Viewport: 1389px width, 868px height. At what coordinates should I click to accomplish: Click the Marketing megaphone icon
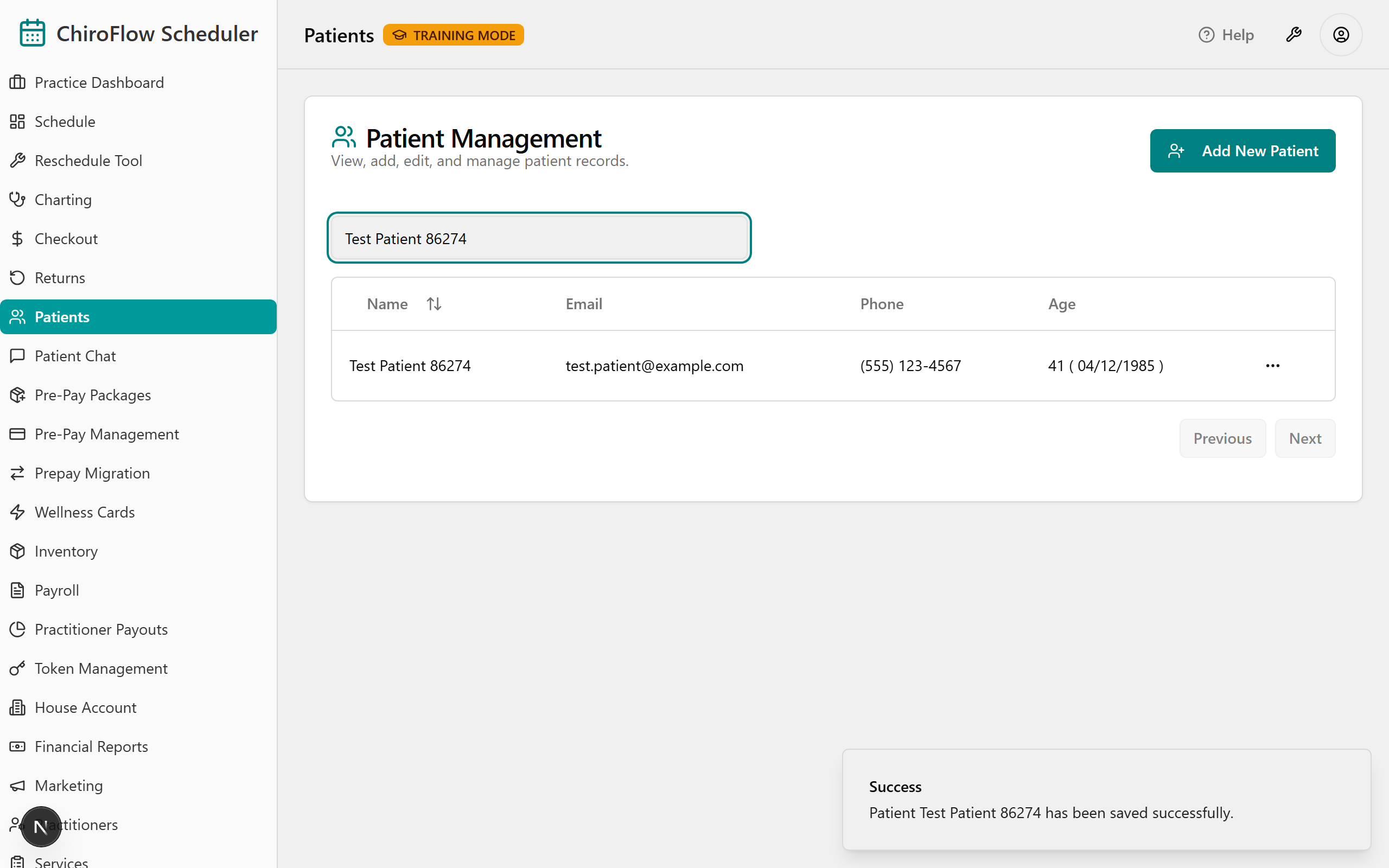point(17,785)
